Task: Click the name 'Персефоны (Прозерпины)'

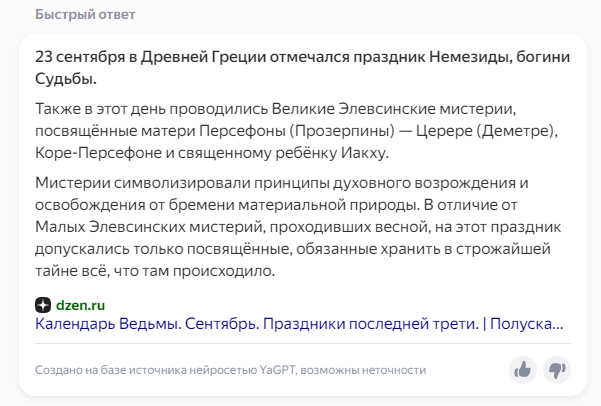Action: click(297, 131)
